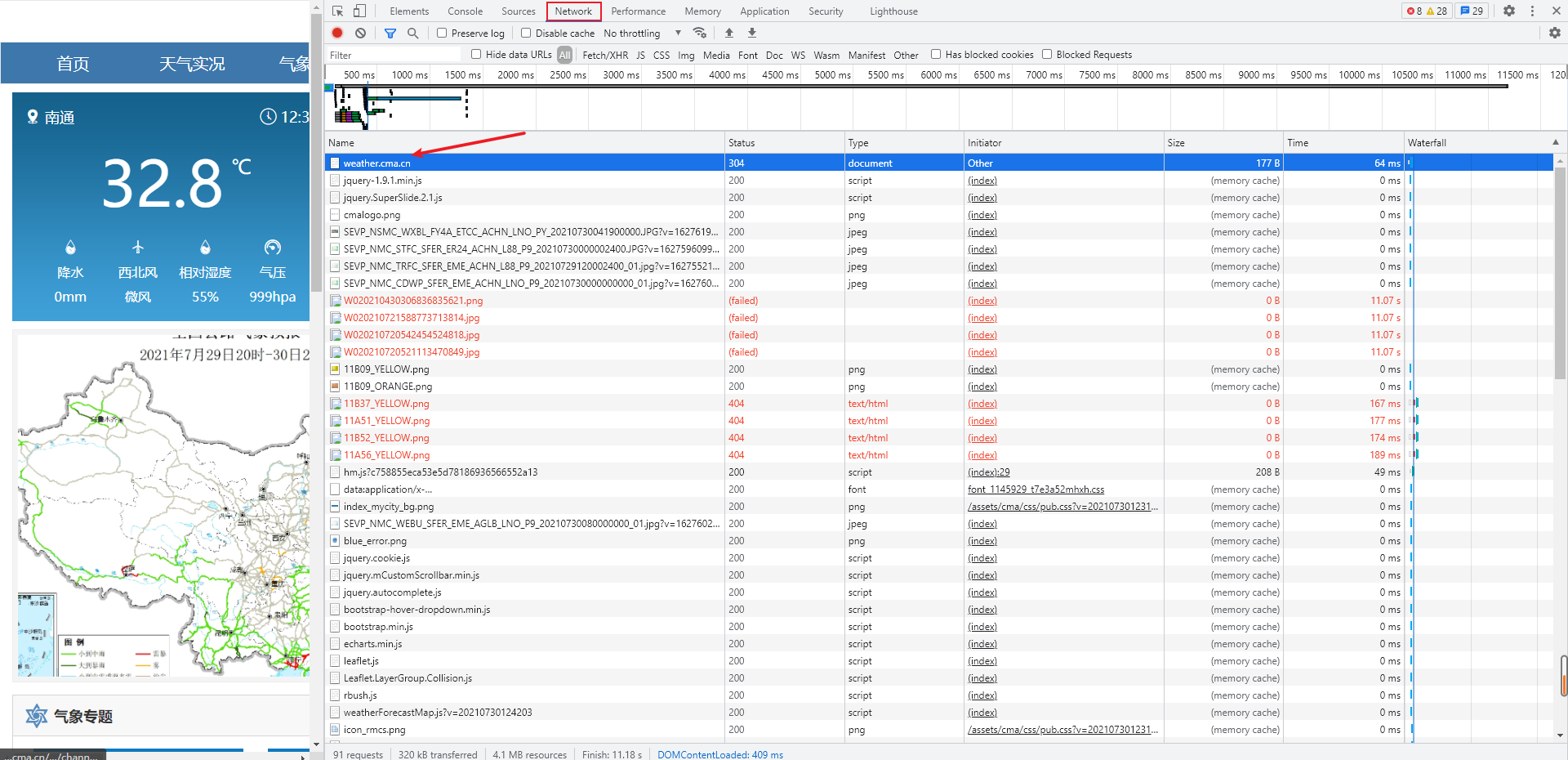Close the DevTools panel
1568x760 pixels.
(x=1555, y=11)
